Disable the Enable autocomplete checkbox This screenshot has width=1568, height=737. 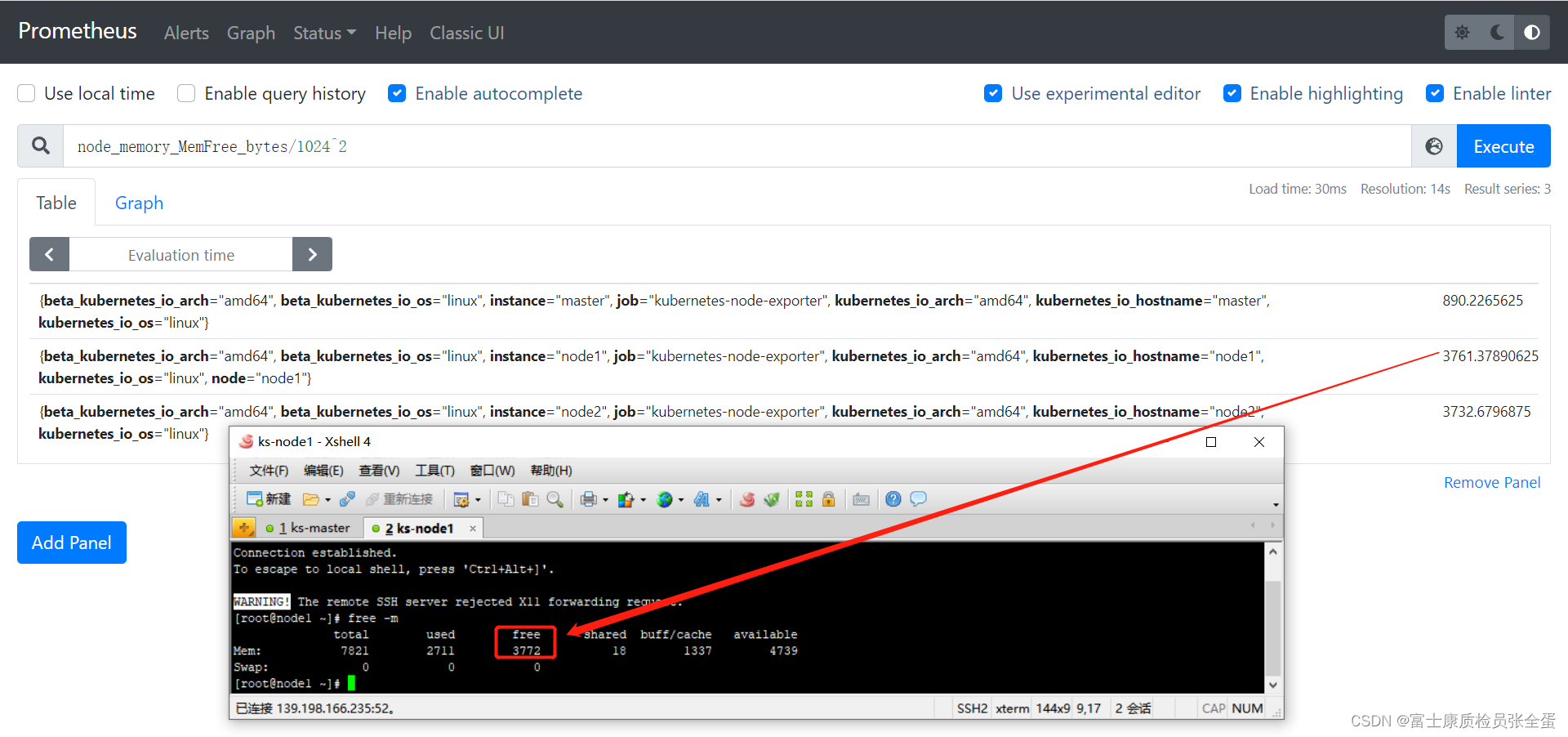tap(397, 93)
